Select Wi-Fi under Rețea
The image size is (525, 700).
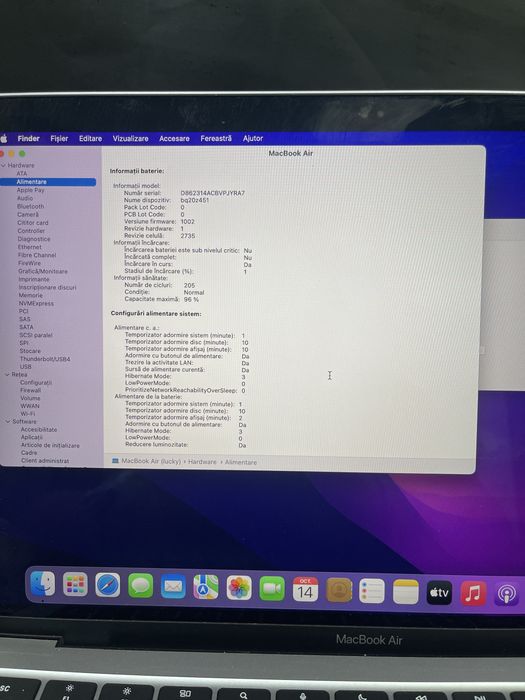click(x=28, y=414)
